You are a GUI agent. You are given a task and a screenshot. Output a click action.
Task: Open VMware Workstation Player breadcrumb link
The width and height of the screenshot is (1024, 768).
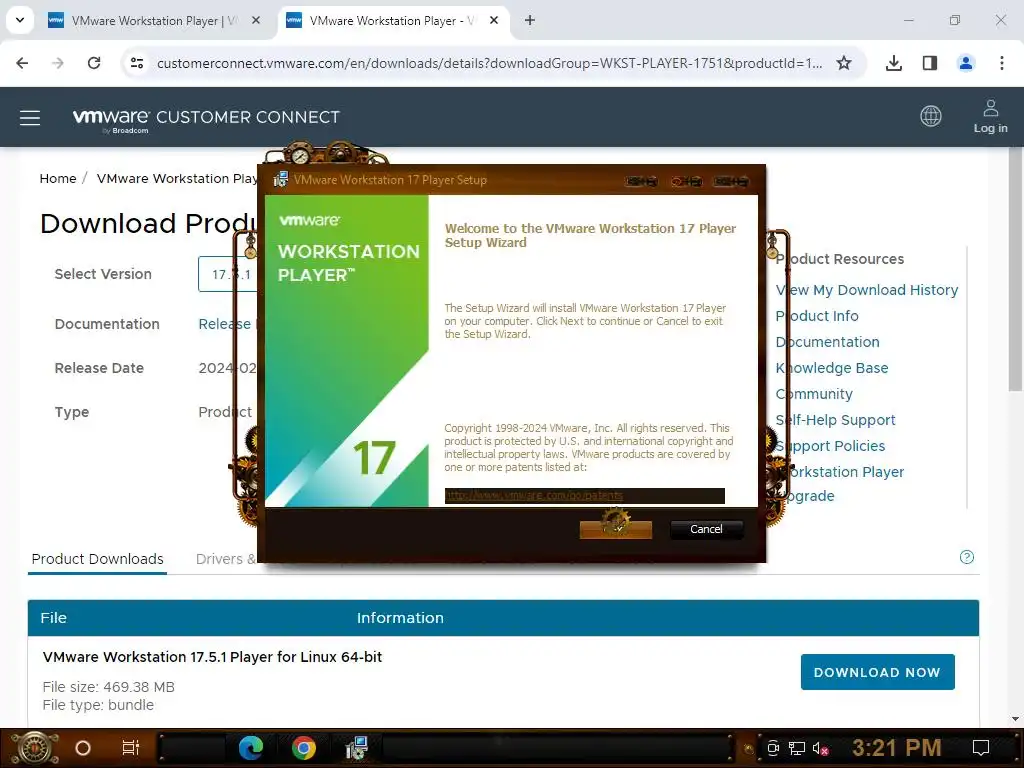coord(176,178)
